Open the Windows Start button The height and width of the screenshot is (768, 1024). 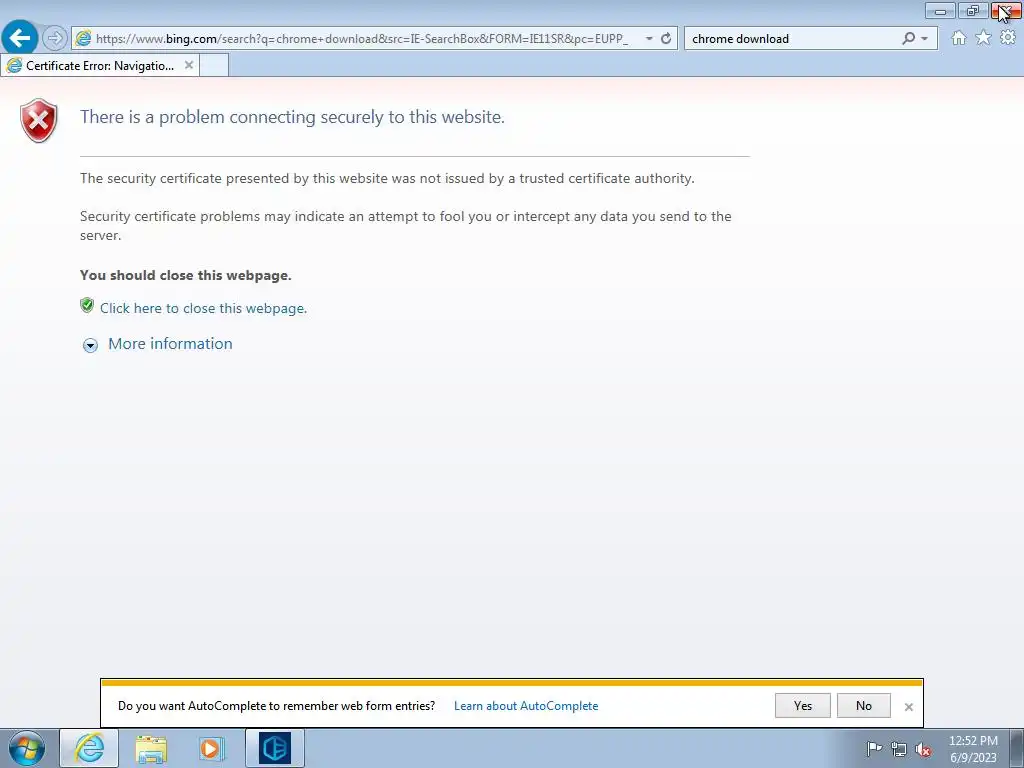coord(26,748)
